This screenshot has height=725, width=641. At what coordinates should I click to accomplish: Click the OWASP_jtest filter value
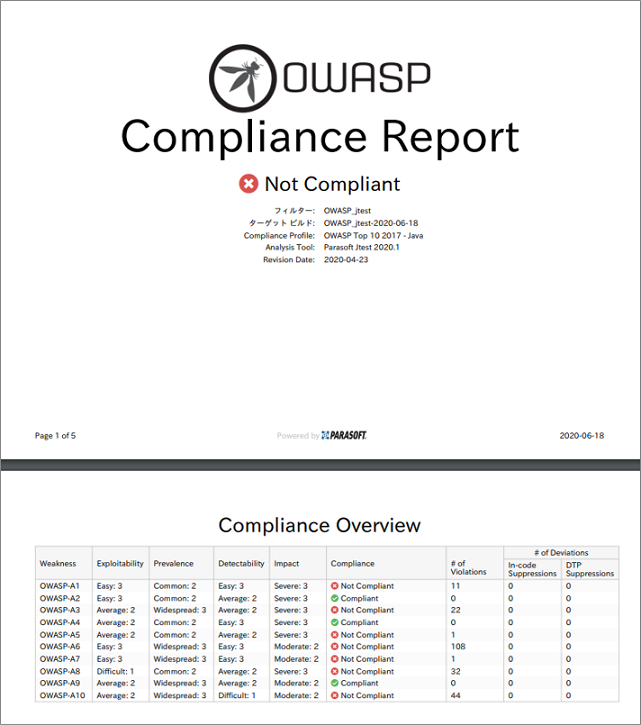pos(347,211)
